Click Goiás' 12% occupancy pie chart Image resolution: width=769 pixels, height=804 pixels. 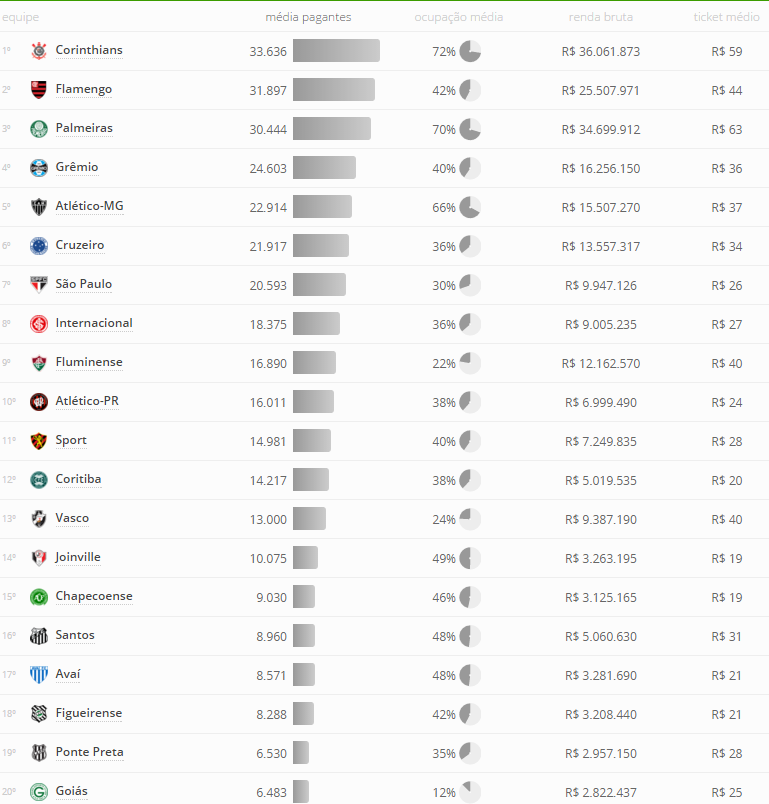[x=470, y=792]
